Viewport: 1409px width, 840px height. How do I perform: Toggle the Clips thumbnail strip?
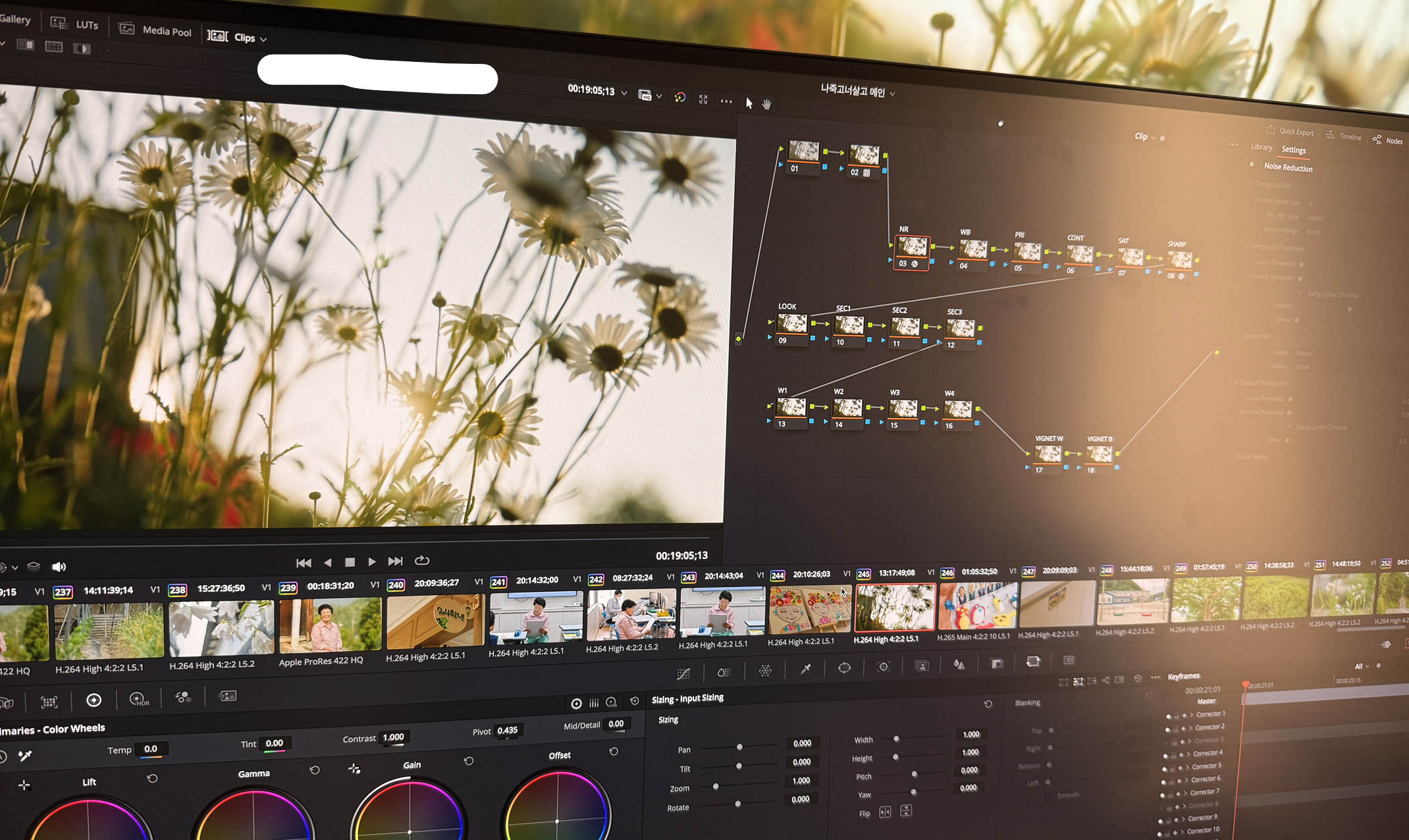(x=231, y=37)
